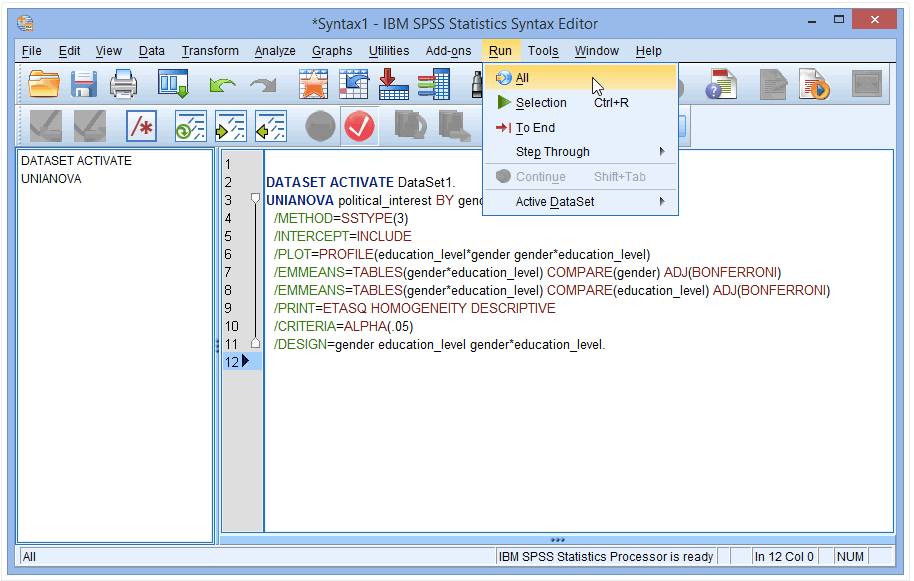Click the highlighted Run menu title
This screenshot has height=581, width=914.
click(500, 51)
